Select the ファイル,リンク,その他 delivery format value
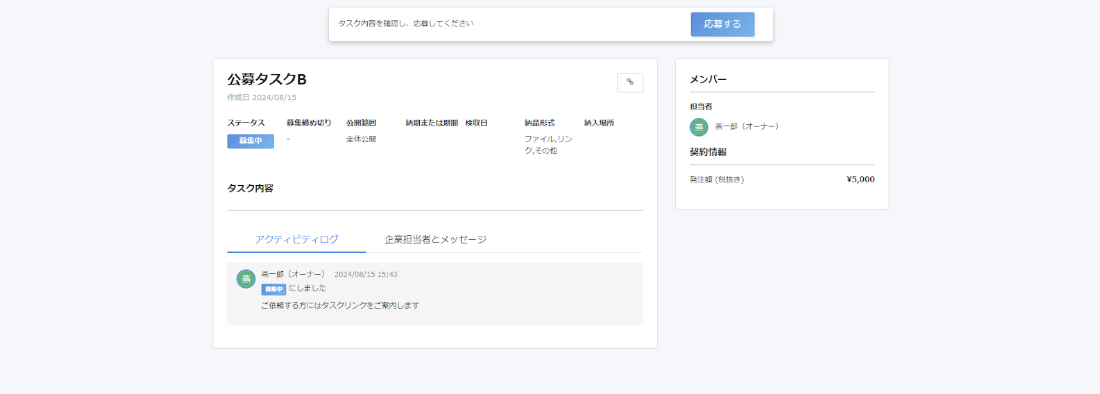 point(549,145)
